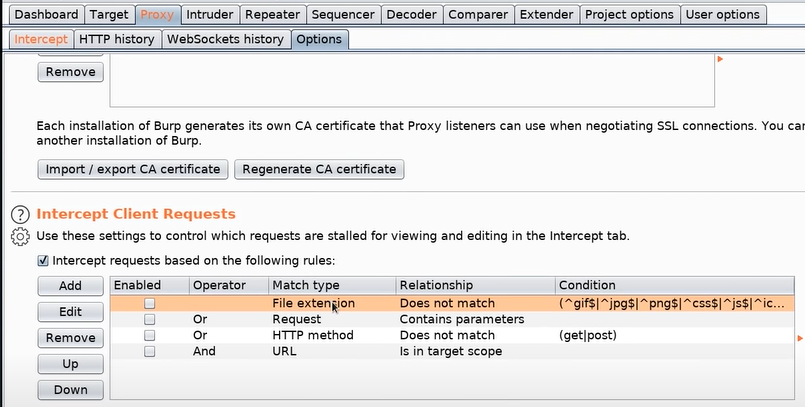Open the Decoder tab
Screen dimensions: 805x407
(412, 14)
